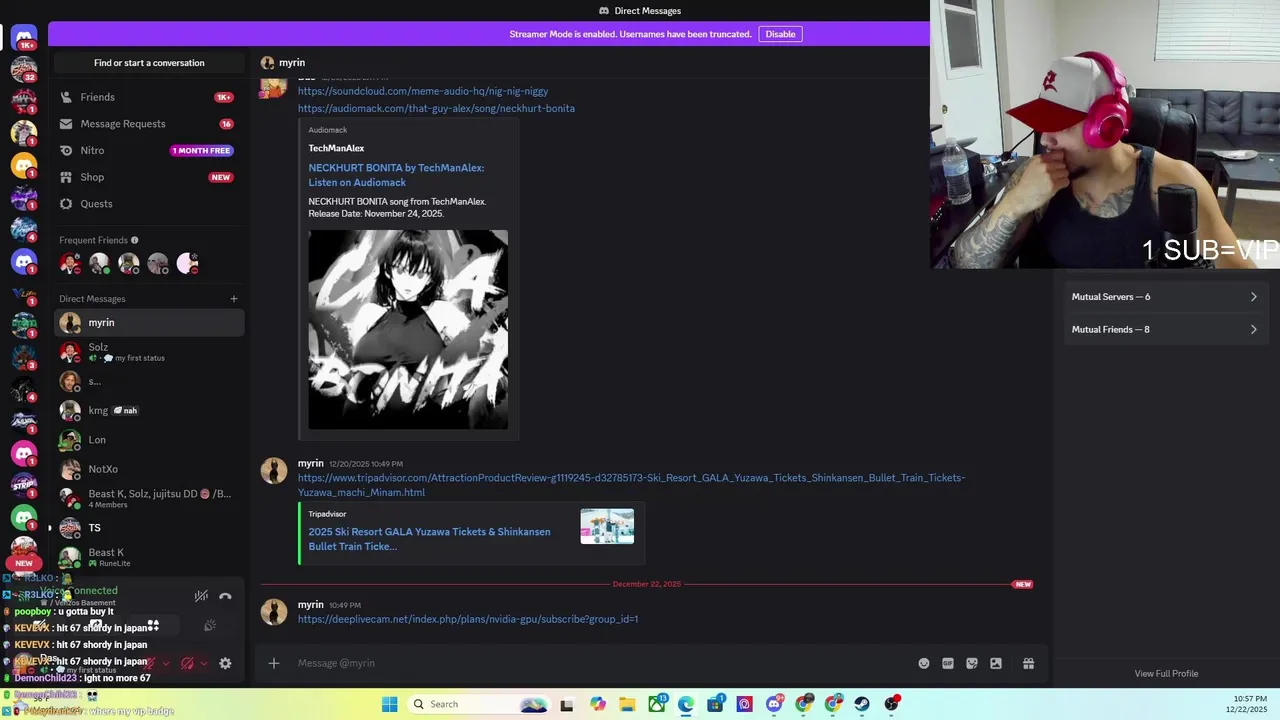Select the TS direct message
The image size is (1280, 720).
[x=149, y=528]
